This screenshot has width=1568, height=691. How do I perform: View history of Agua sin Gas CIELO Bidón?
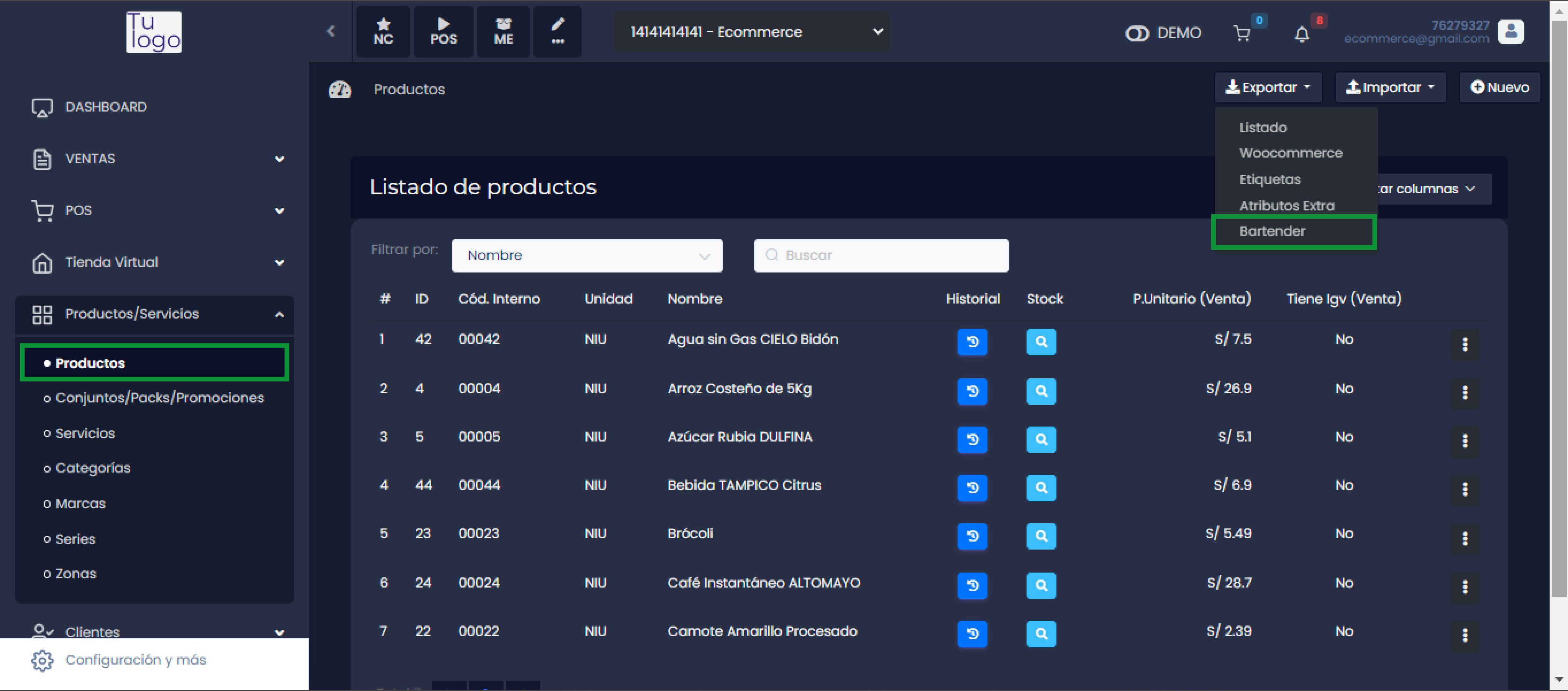click(972, 341)
